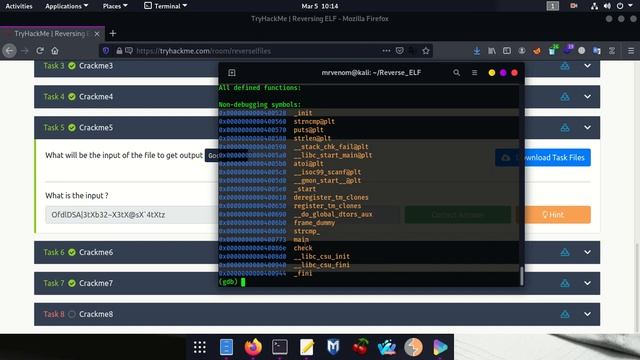
Task: Expand Task 6 Crackme6 chevron
Action: [587, 252]
